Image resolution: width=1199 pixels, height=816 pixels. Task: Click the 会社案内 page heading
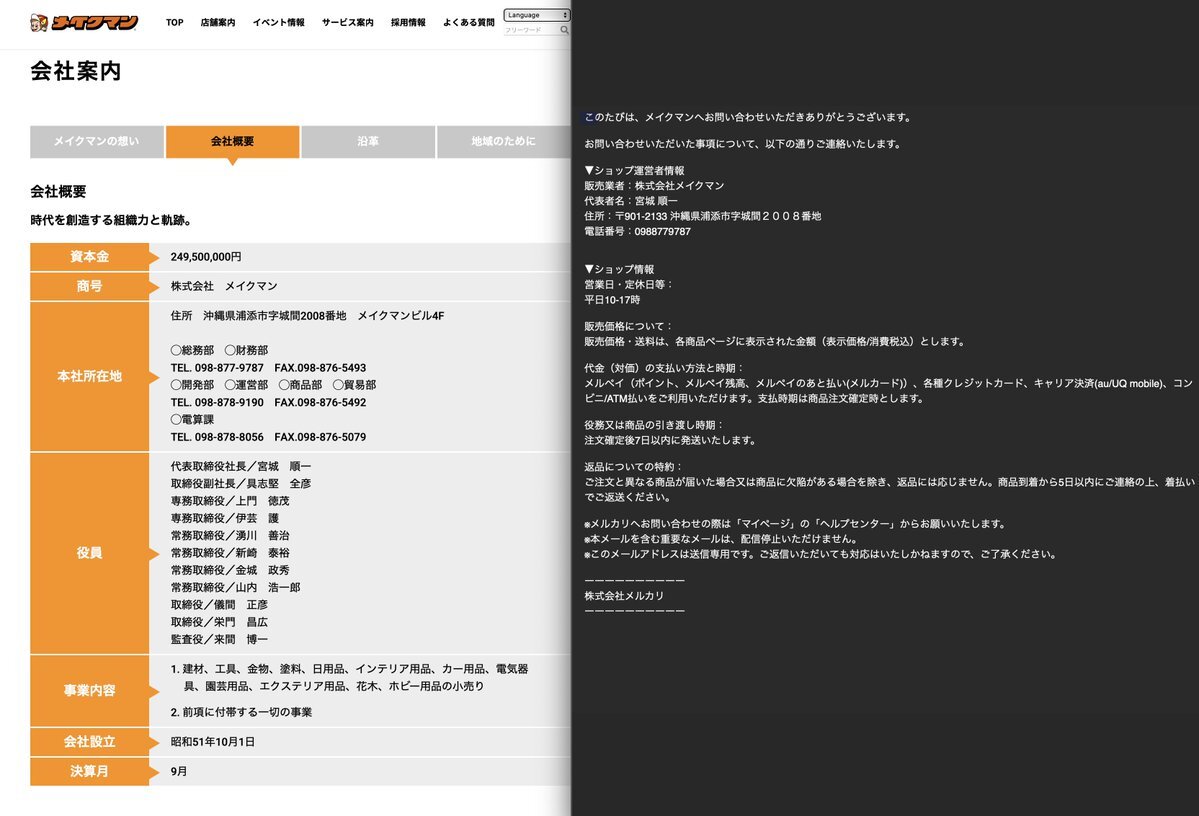(76, 71)
